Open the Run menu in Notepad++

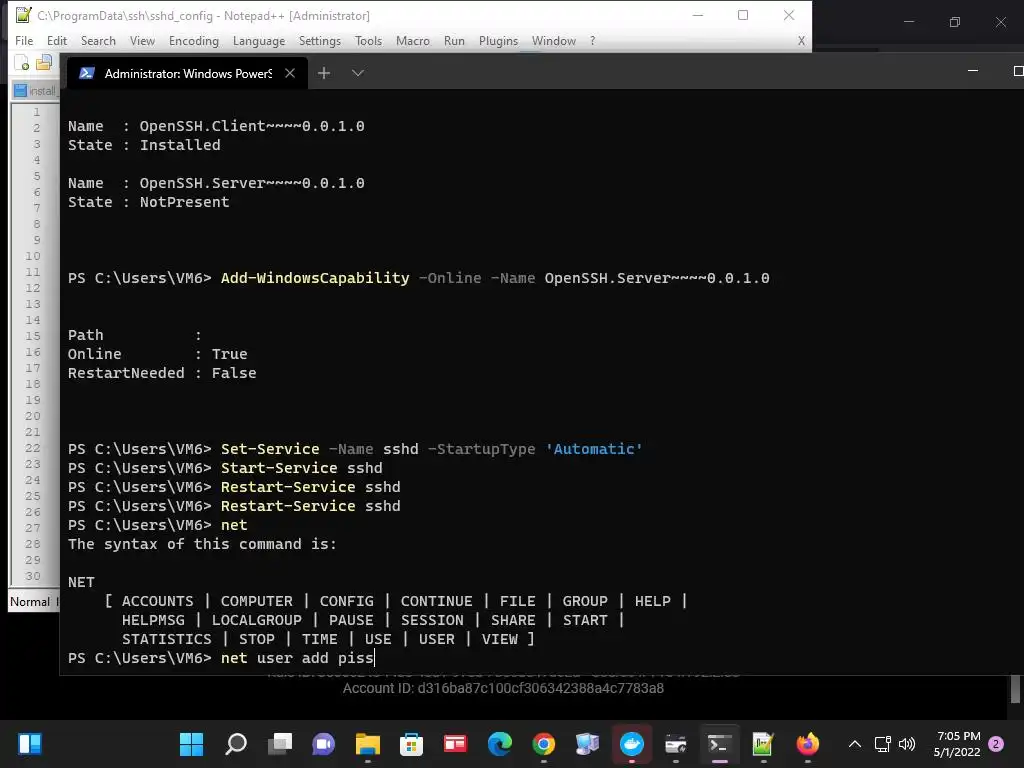(x=455, y=40)
